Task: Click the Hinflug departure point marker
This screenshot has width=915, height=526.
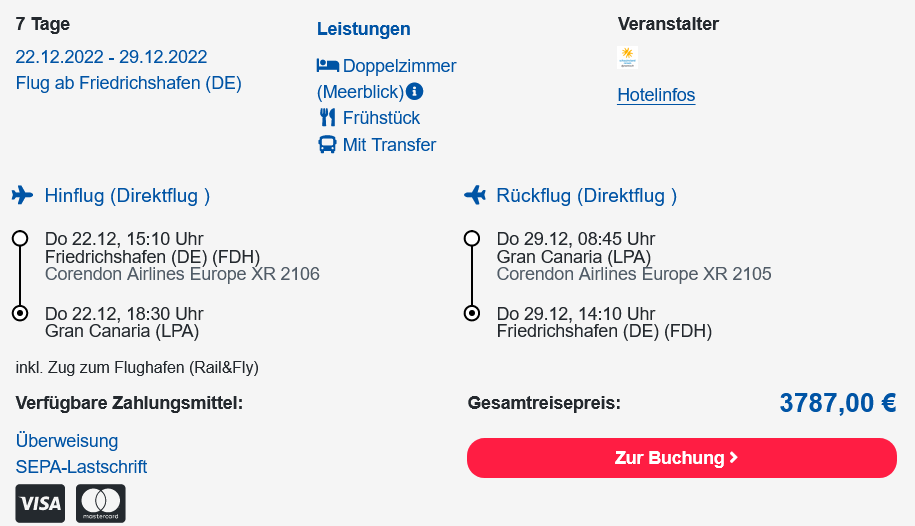Action: [x=20, y=239]
